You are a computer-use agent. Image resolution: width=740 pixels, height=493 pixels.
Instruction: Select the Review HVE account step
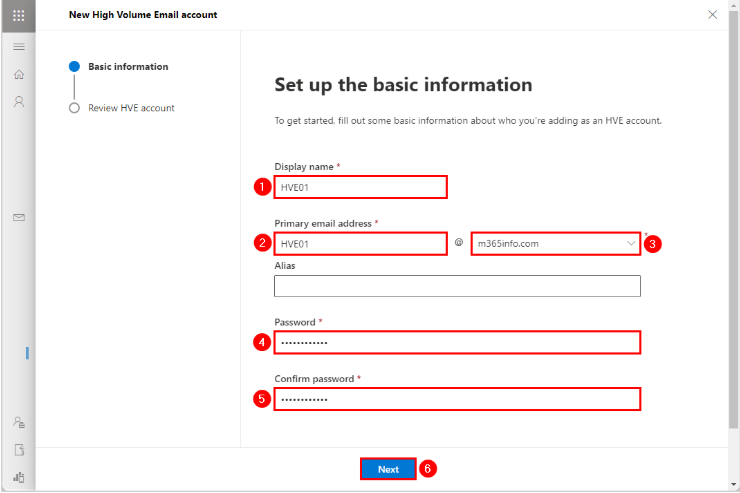[x=131, y=108]
